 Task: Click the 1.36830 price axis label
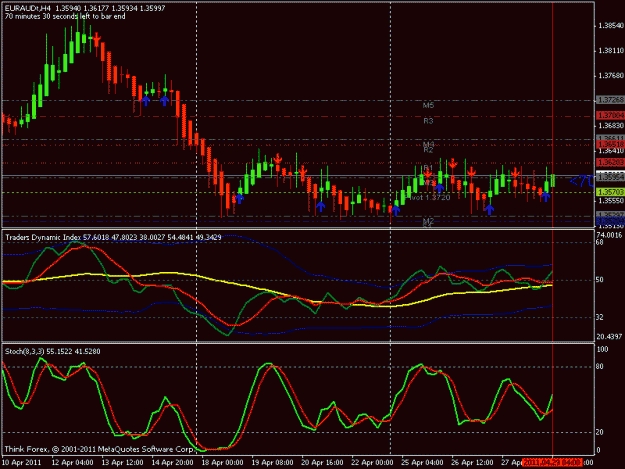click(x=610, y=126)
